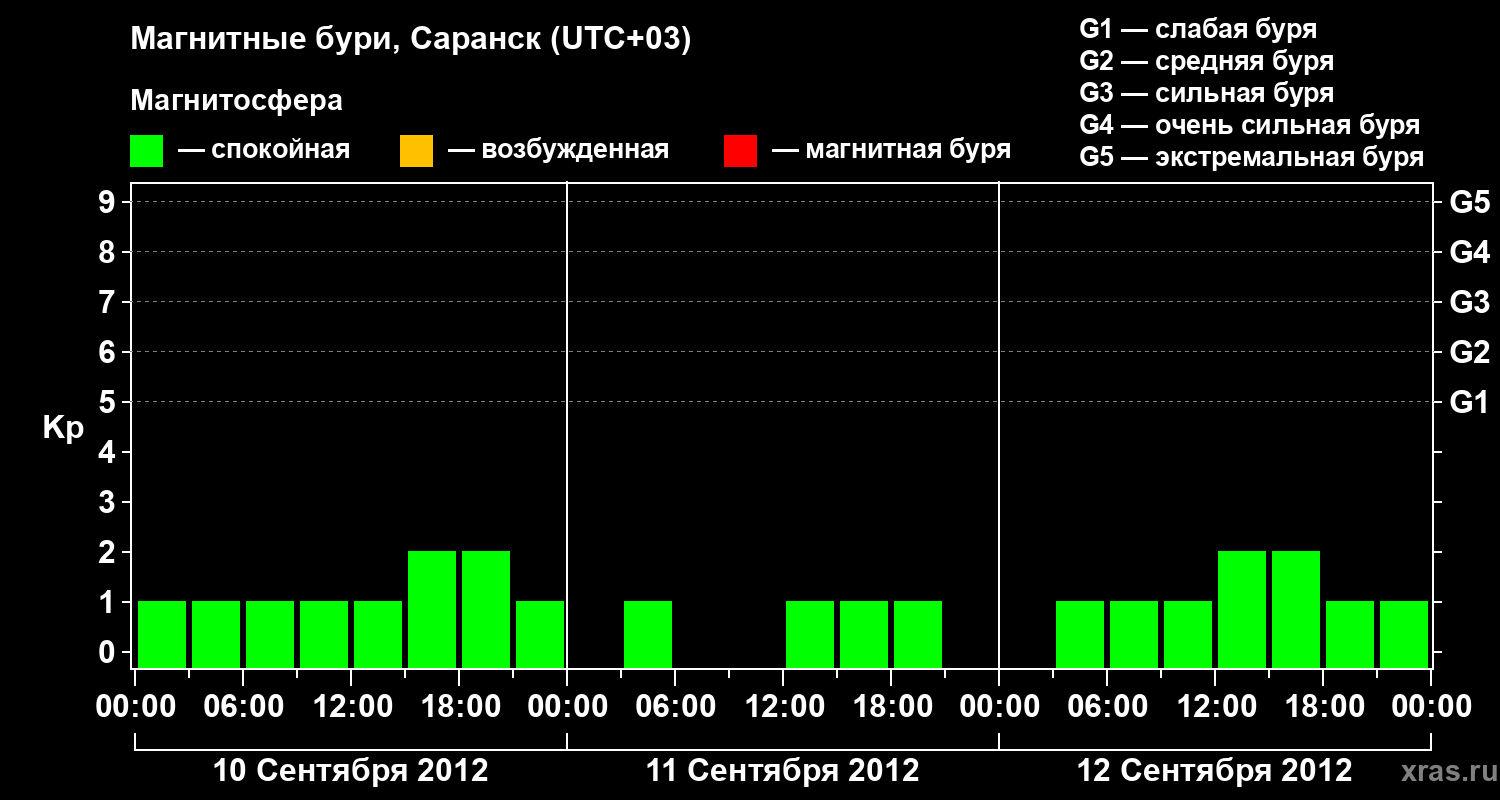The width and height of the screenshot is (1500, 800).
Task: Click the 'G2 — средняя буря' legend line
Action: (x=1207, y=61)
